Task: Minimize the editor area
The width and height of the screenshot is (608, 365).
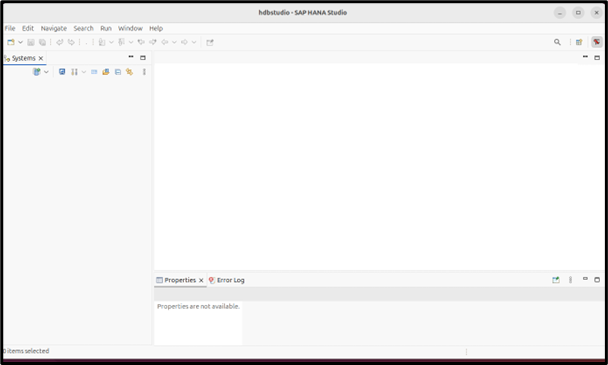Action: (x=585, y=57)
